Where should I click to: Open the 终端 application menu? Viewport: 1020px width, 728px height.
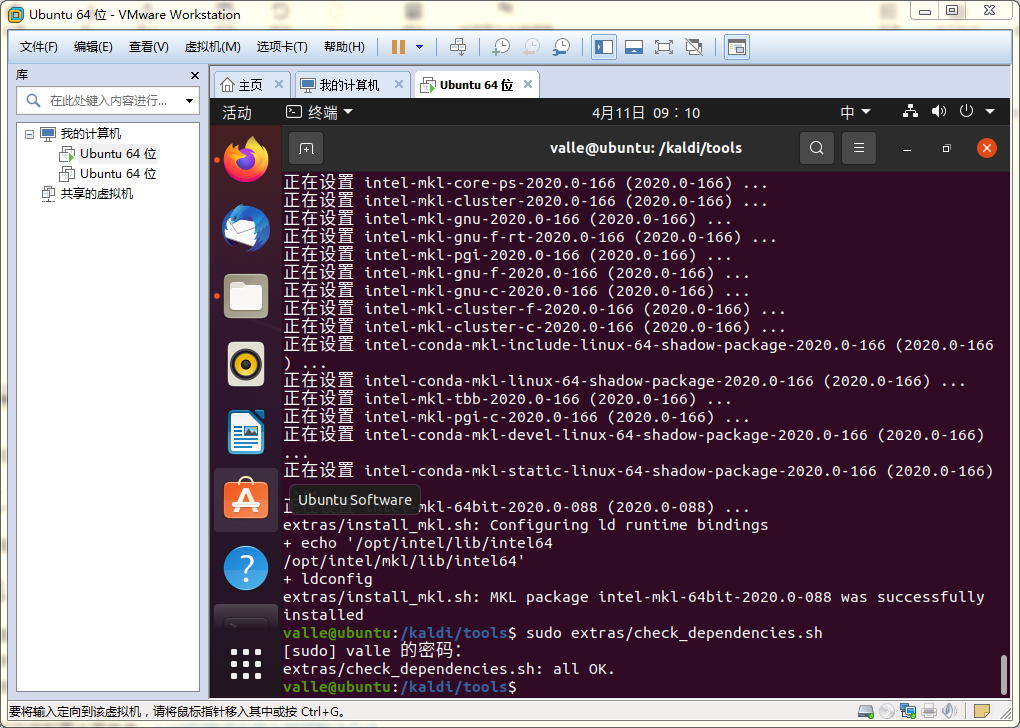click(x=319, y=113)
